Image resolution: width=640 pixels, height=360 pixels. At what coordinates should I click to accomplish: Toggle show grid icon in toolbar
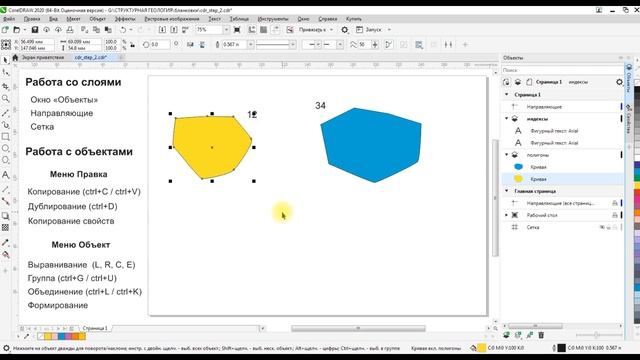coord(264,30)
